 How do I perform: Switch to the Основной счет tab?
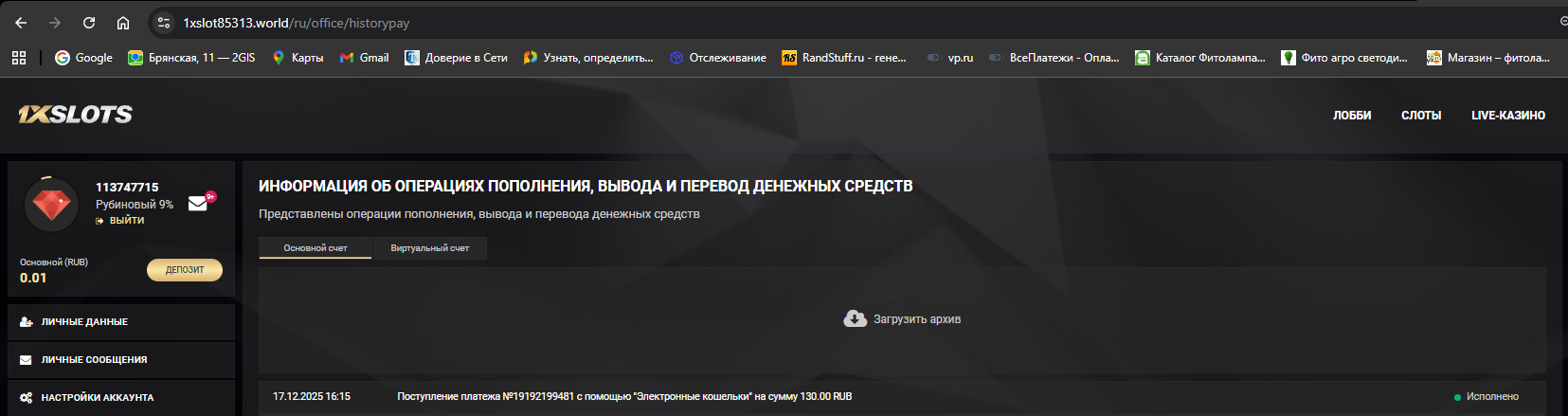point(315,248)
